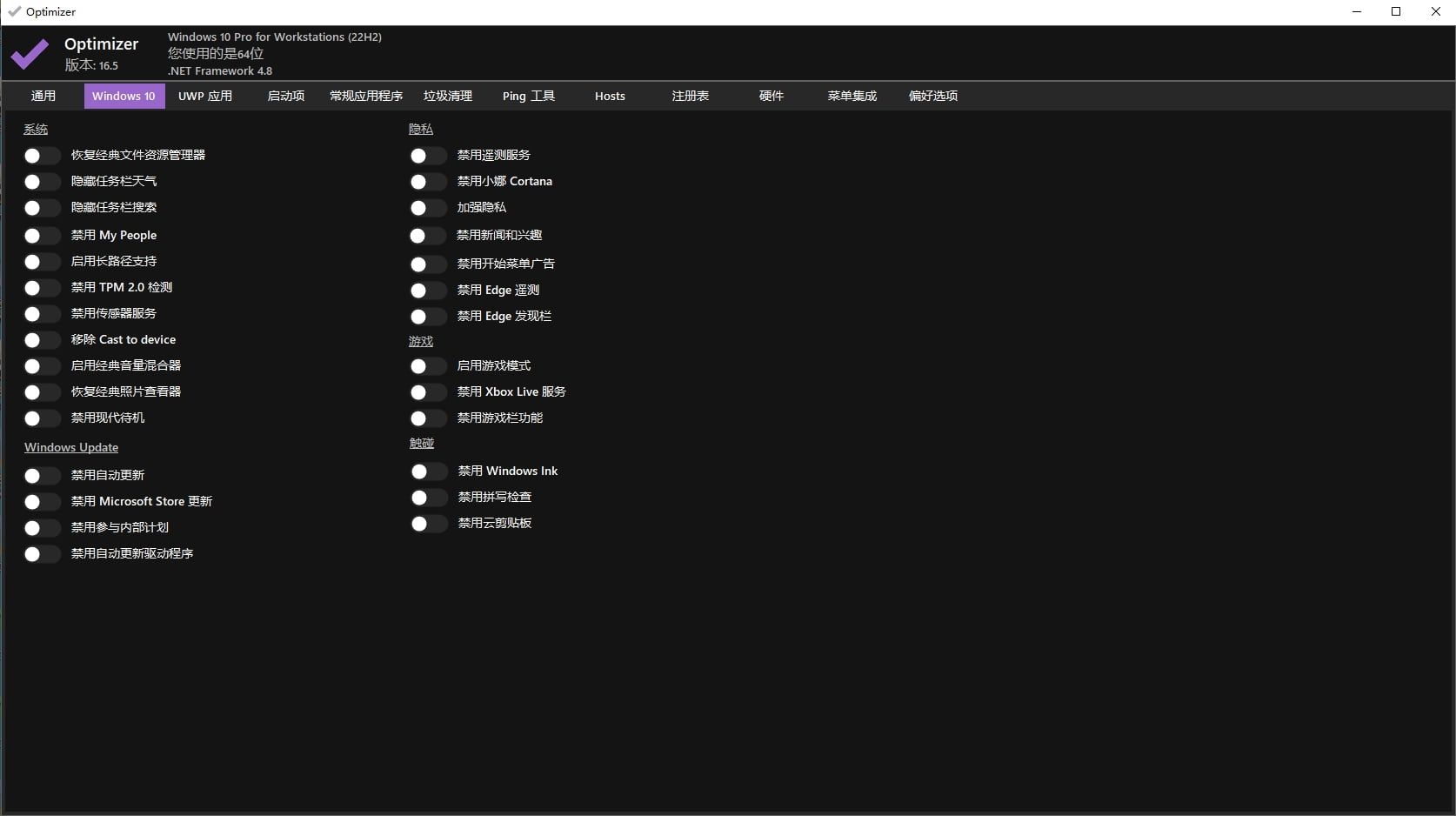Toggle 禁用开始菜单广告 switch
Screen dimensions: 1456x816
[427, 264]
